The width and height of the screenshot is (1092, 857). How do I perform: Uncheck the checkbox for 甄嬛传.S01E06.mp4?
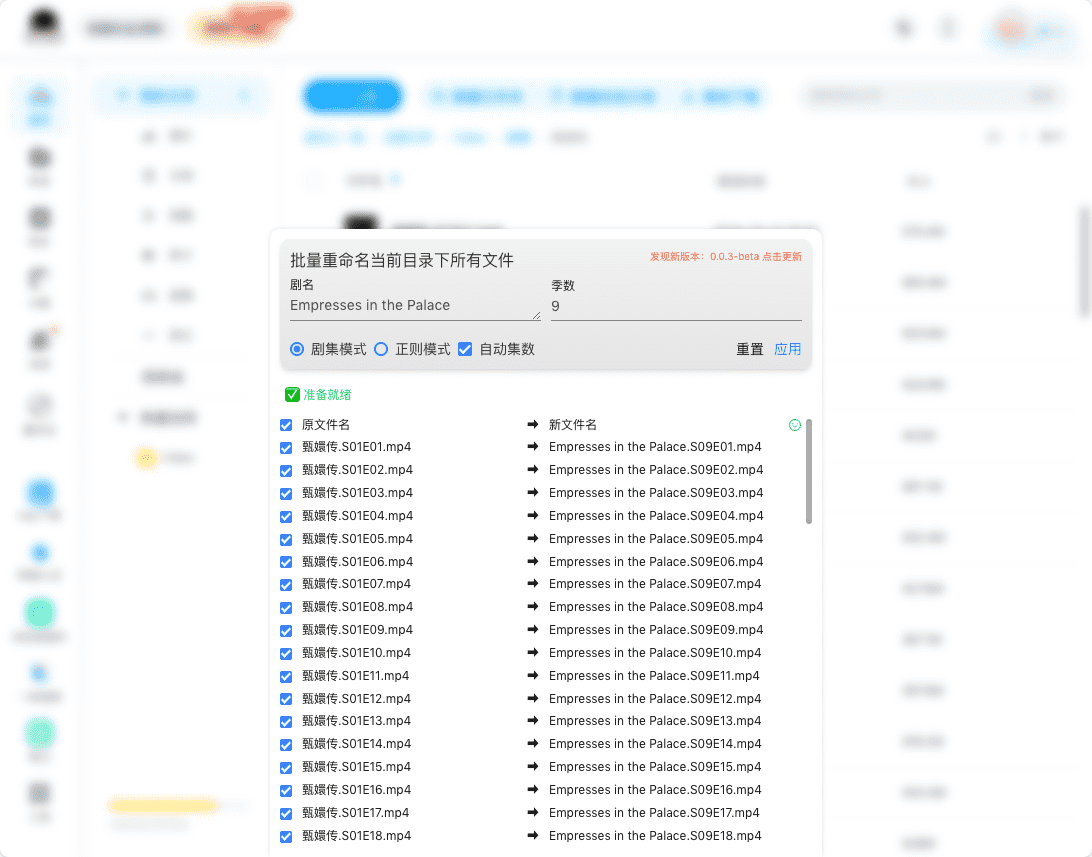(286, 562)
